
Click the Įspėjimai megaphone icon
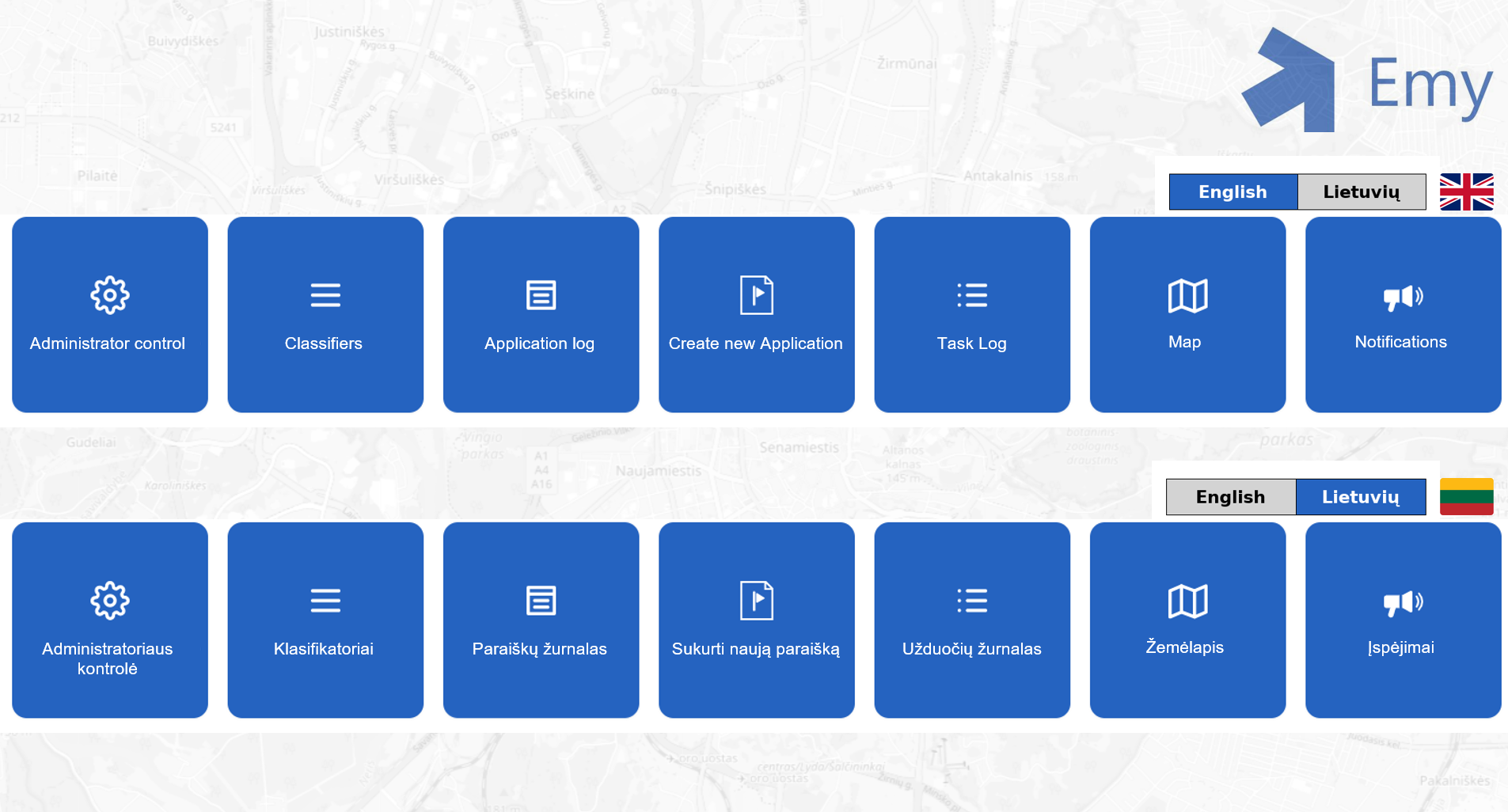coord(1403,602)
